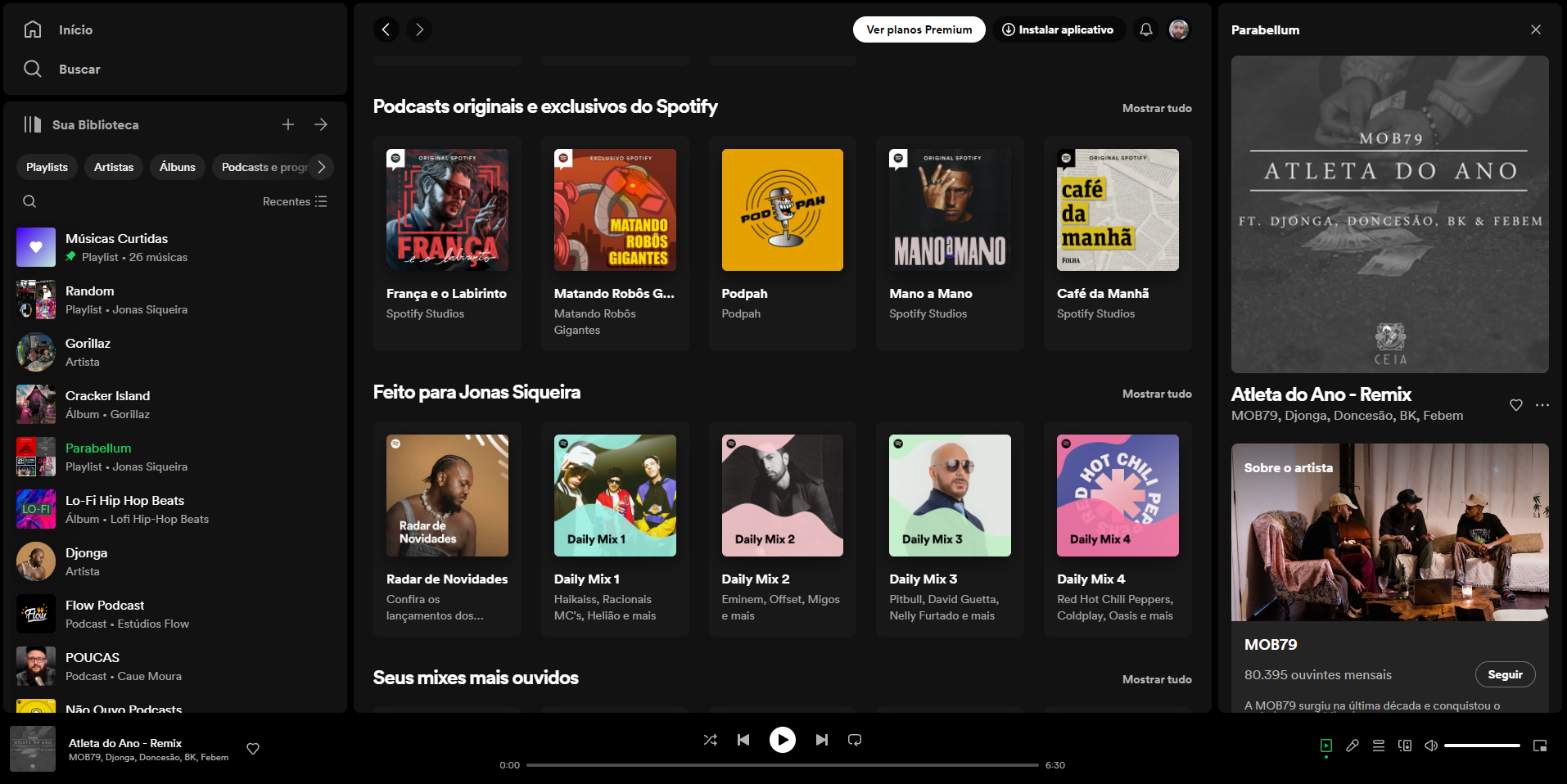Viewport: 1567px width, 784px height.
Task: Open Djonga artist in library
Action: [174, 561]
